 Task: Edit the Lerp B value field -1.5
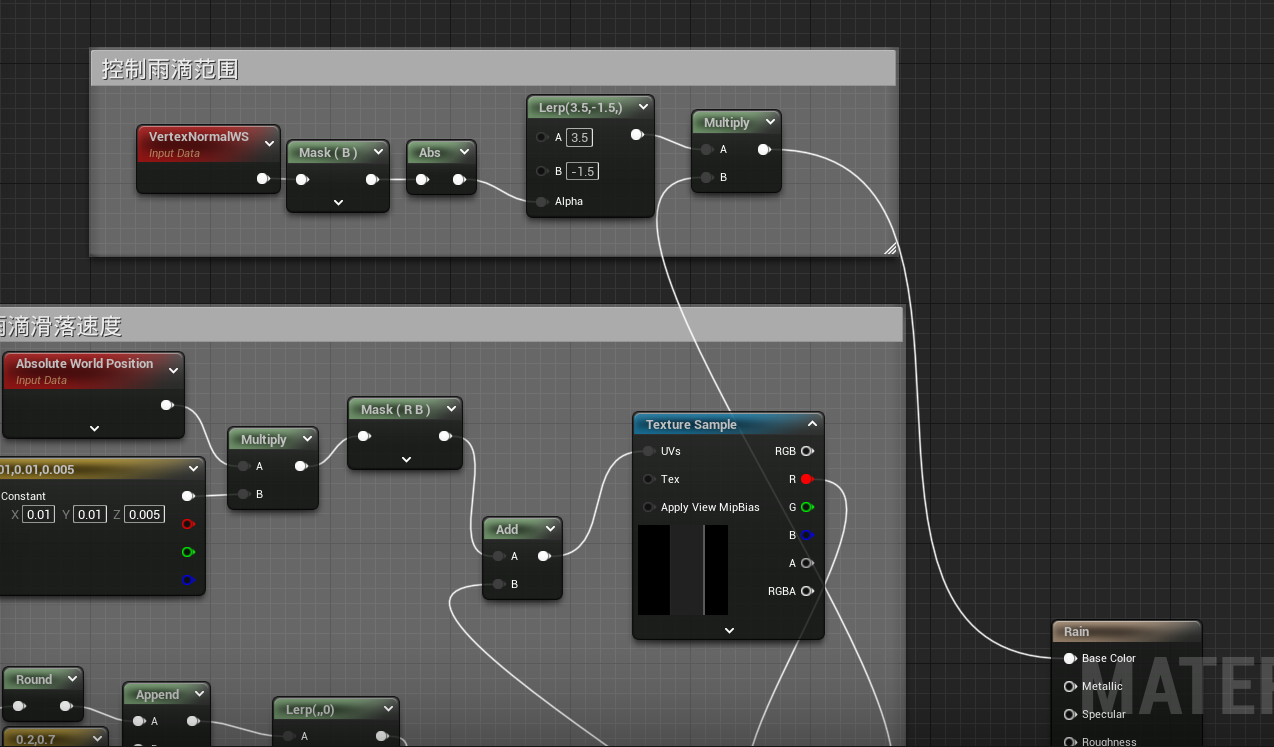coord(583,171)
